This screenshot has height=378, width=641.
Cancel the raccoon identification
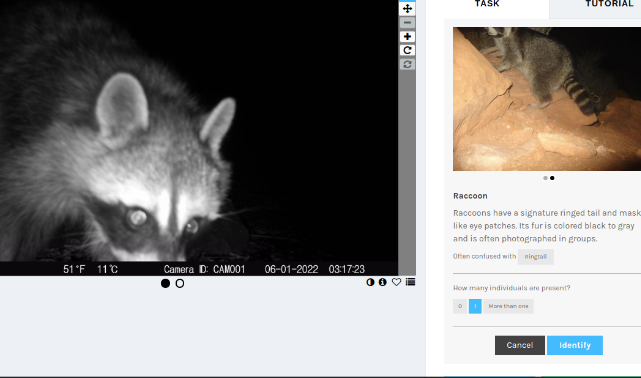tap(520, 345)
